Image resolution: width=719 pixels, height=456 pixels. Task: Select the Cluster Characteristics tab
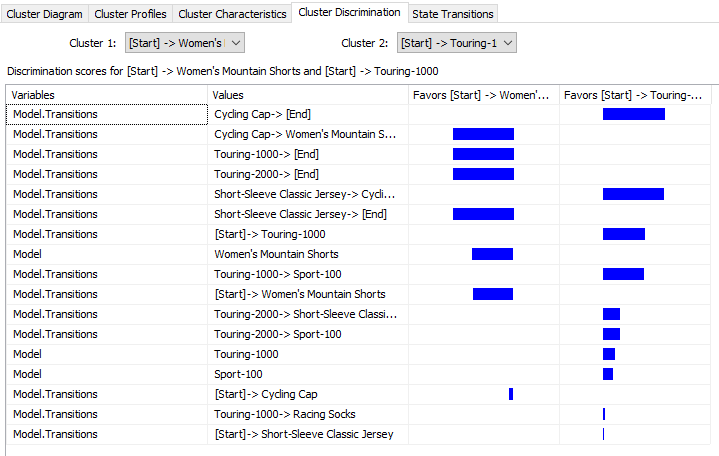(232, 14)
